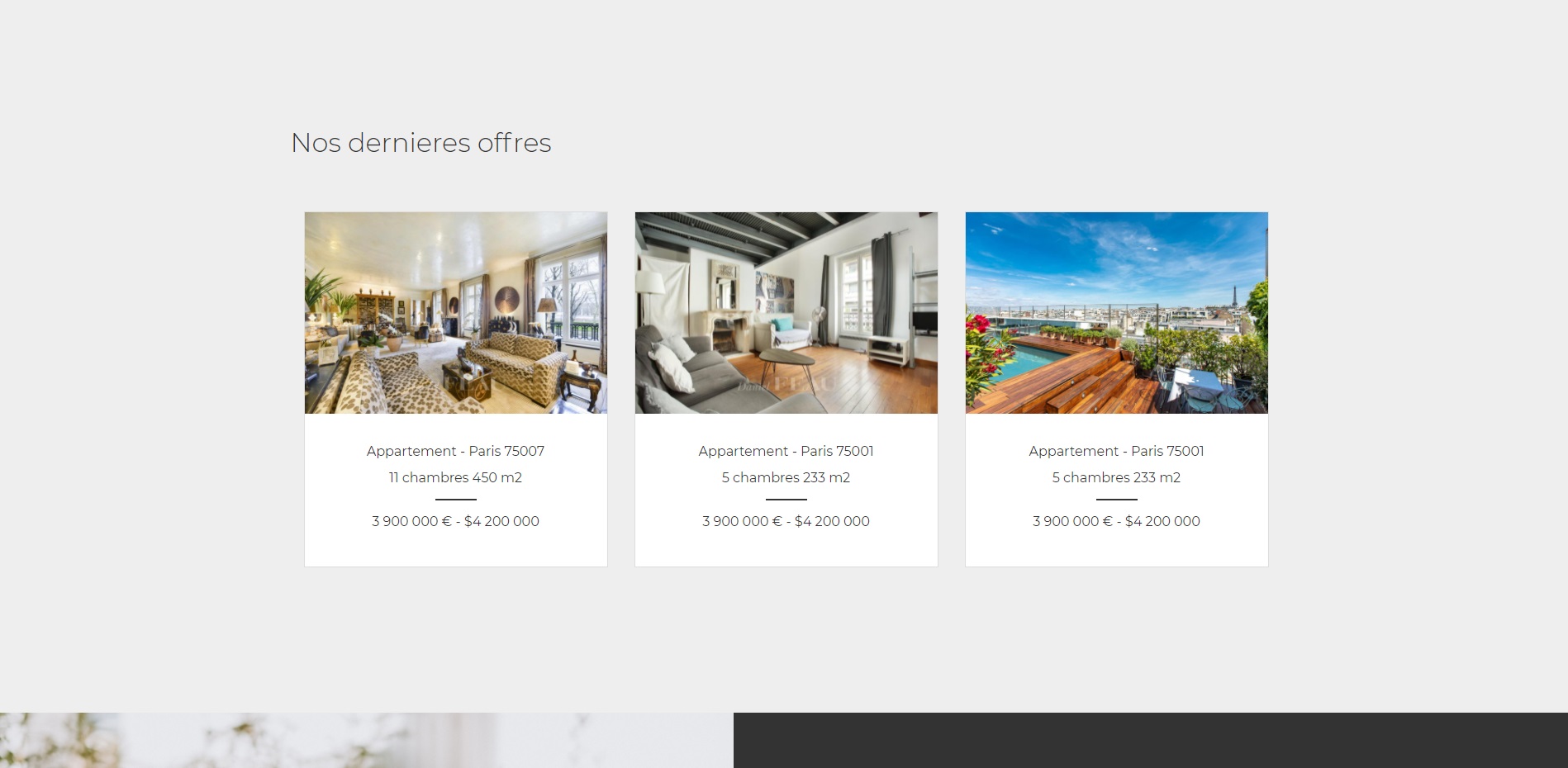Click the middle card's Appartement - Paris 75001 title
The image size is (1568, 768).
pos(786,451)
